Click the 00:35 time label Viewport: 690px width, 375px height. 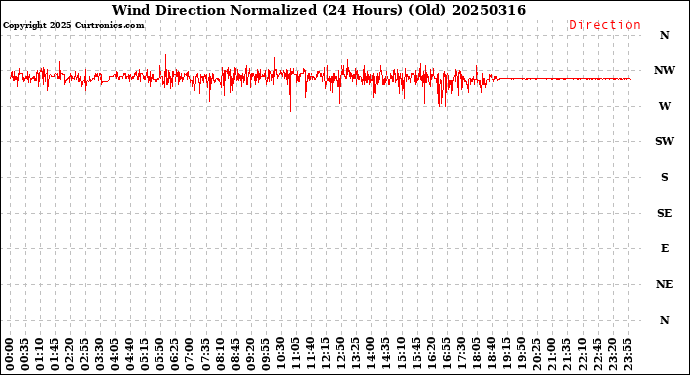[25, 354]
